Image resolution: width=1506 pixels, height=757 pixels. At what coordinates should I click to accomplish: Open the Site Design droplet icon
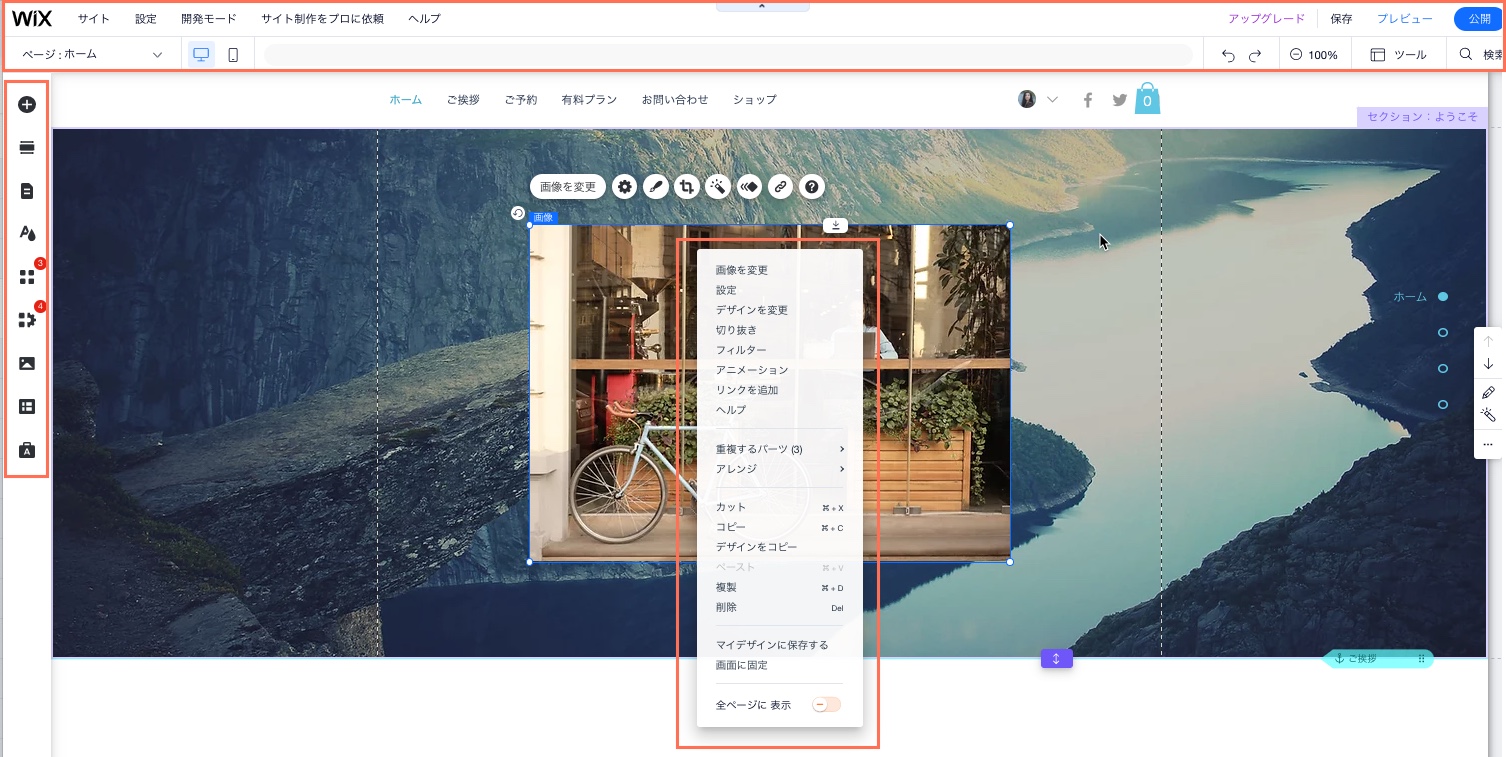pos(27,234)
